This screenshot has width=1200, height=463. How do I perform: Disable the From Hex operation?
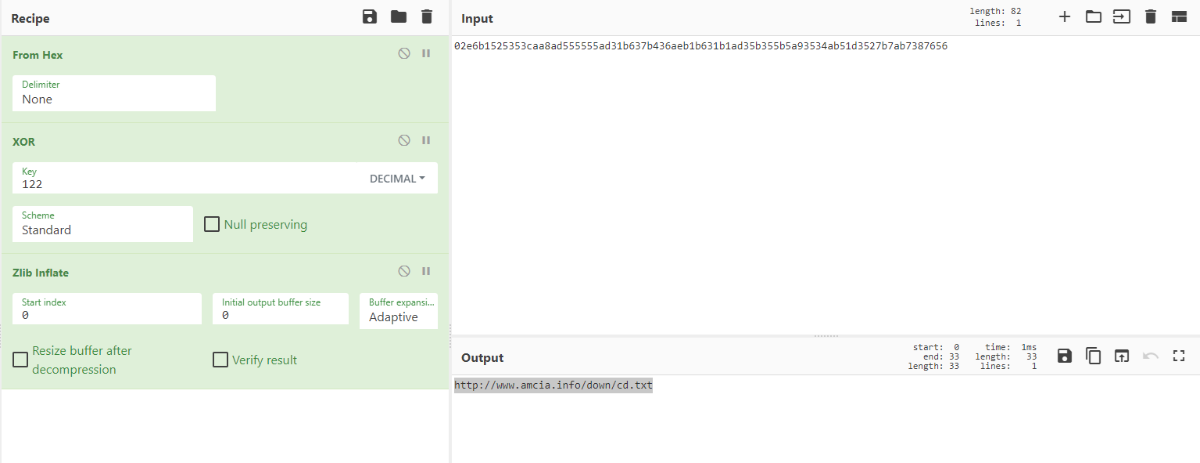pos(404,54)
